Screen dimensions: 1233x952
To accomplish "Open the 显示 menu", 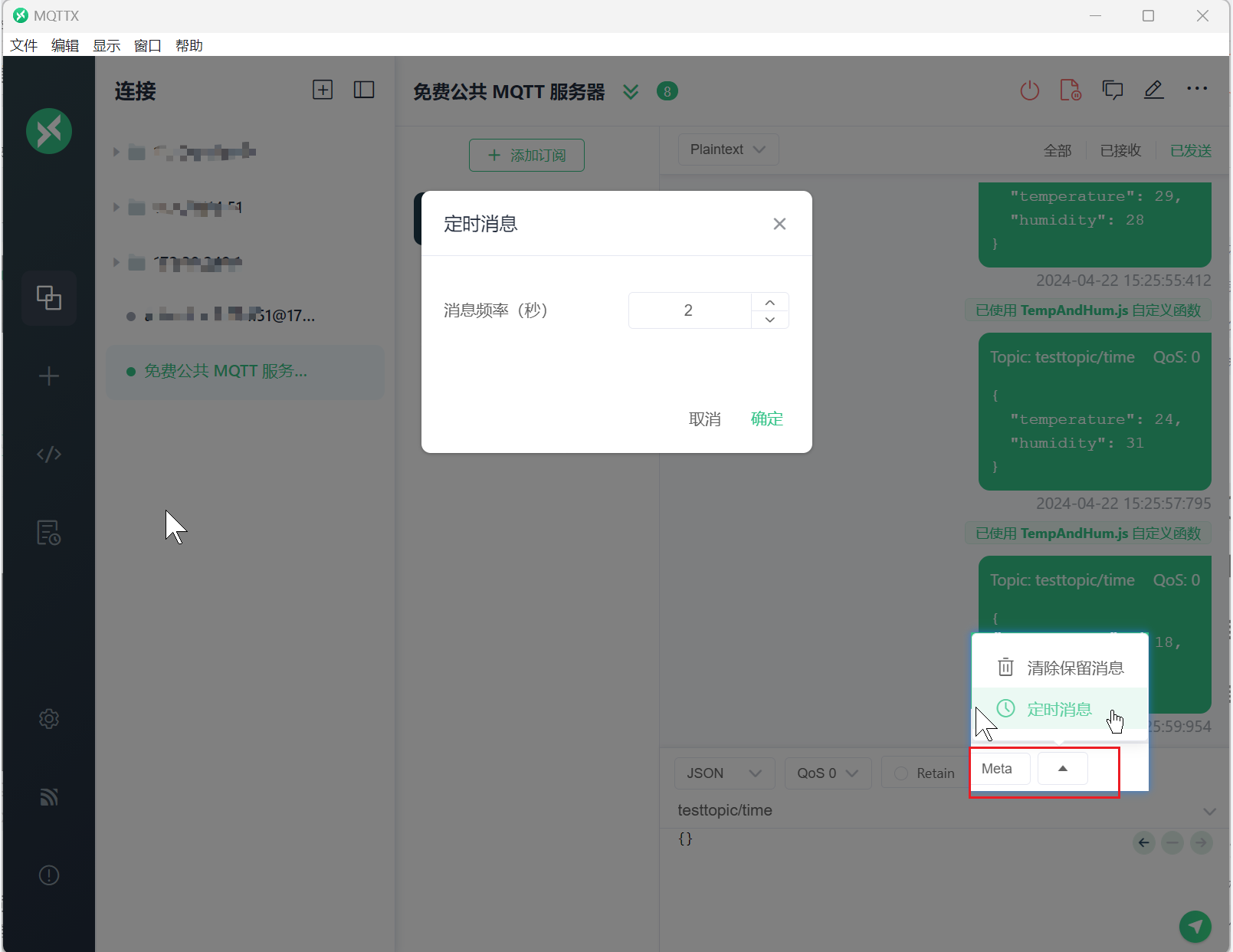I will click(x=107, y=45).
